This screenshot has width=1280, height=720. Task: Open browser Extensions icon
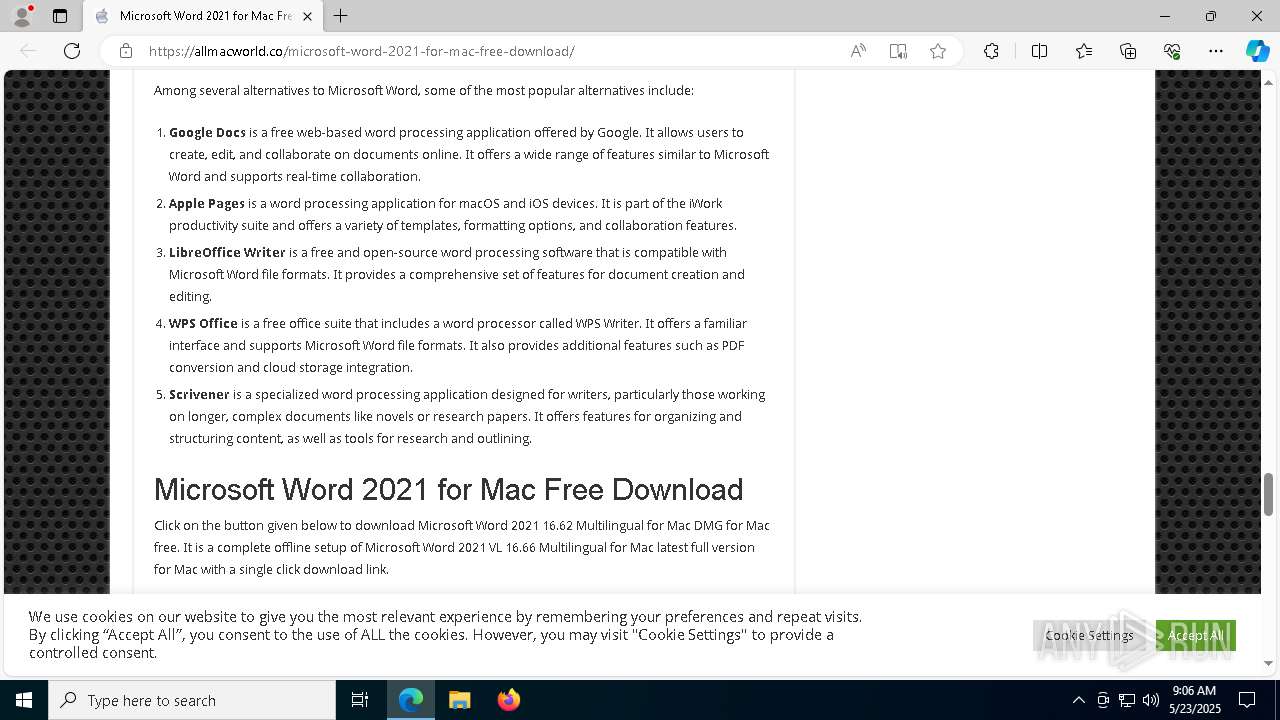(991, 51)
